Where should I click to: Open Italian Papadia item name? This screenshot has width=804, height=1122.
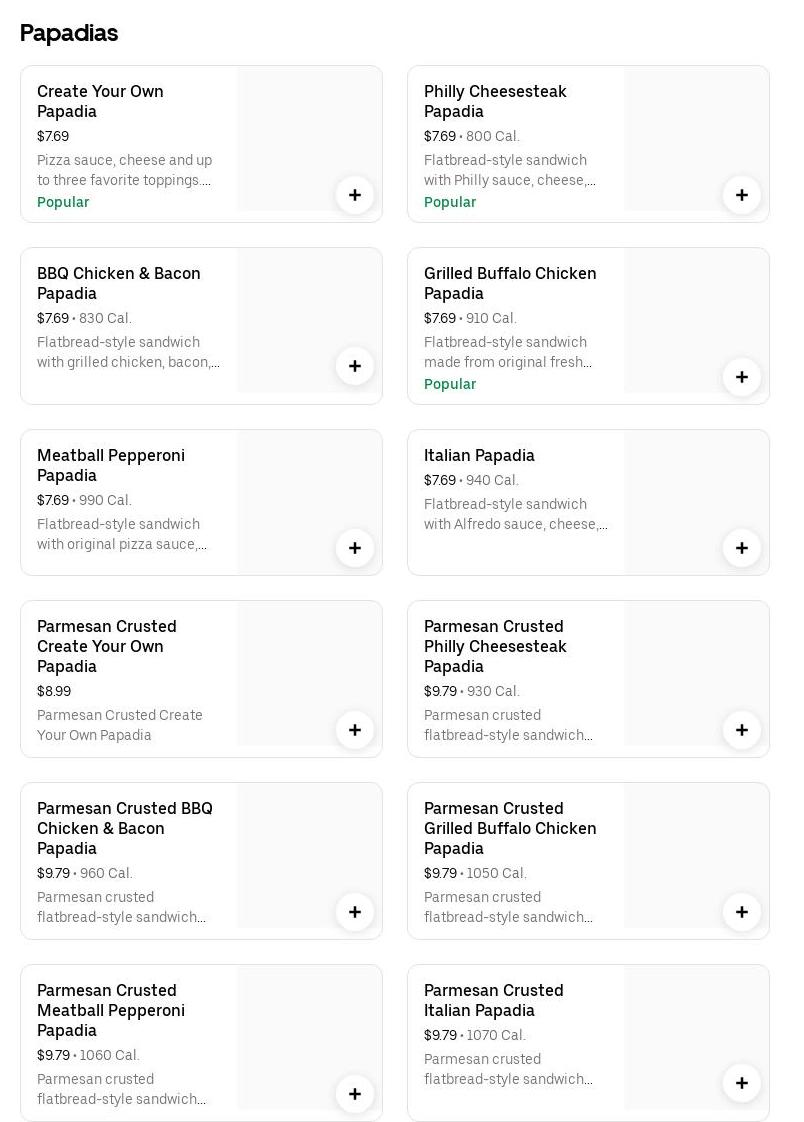click(479, 455)
